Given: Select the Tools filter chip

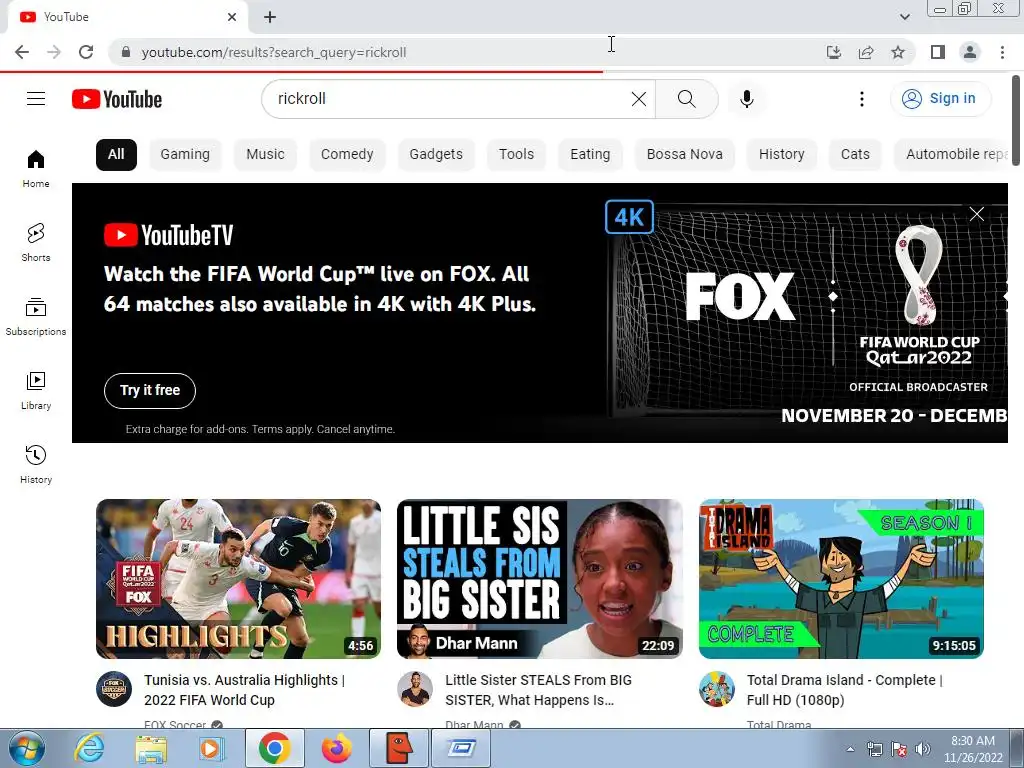Looking at the screenshot, I should tap(516, 155).
